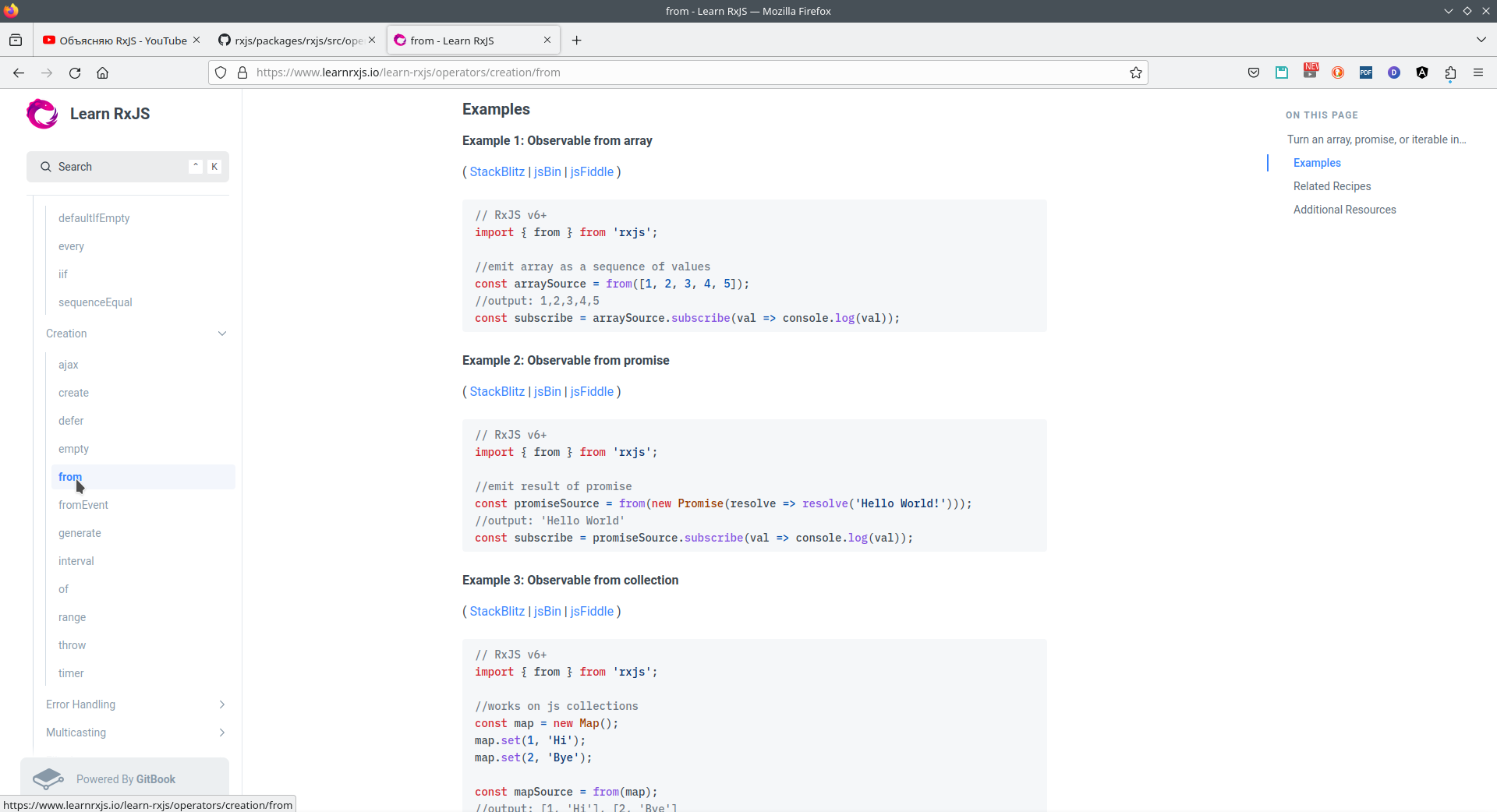
Task: Open the Extensions puzzle-piece menu
Action: click(1450, 72)
